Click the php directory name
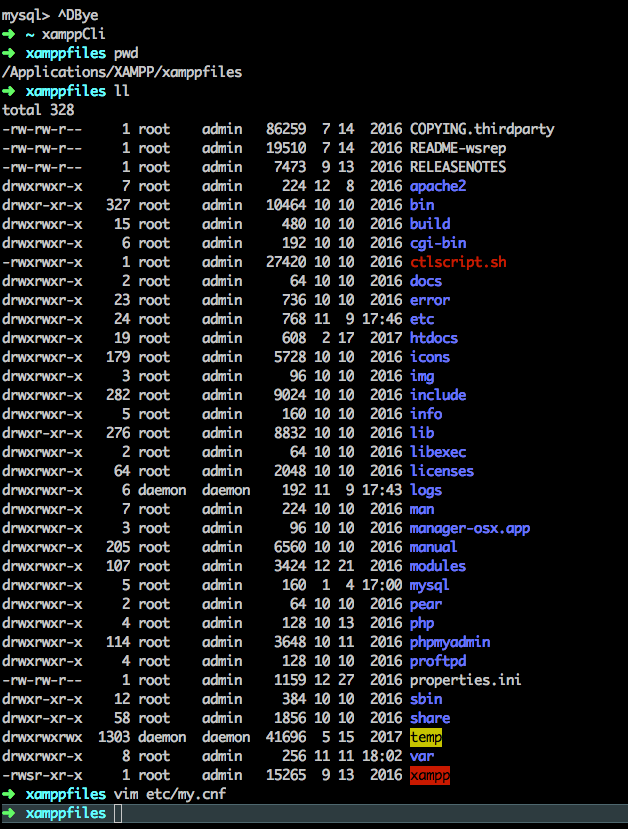Screen dimensions: 628x829 pyautogui.click(x=422, y=623)
